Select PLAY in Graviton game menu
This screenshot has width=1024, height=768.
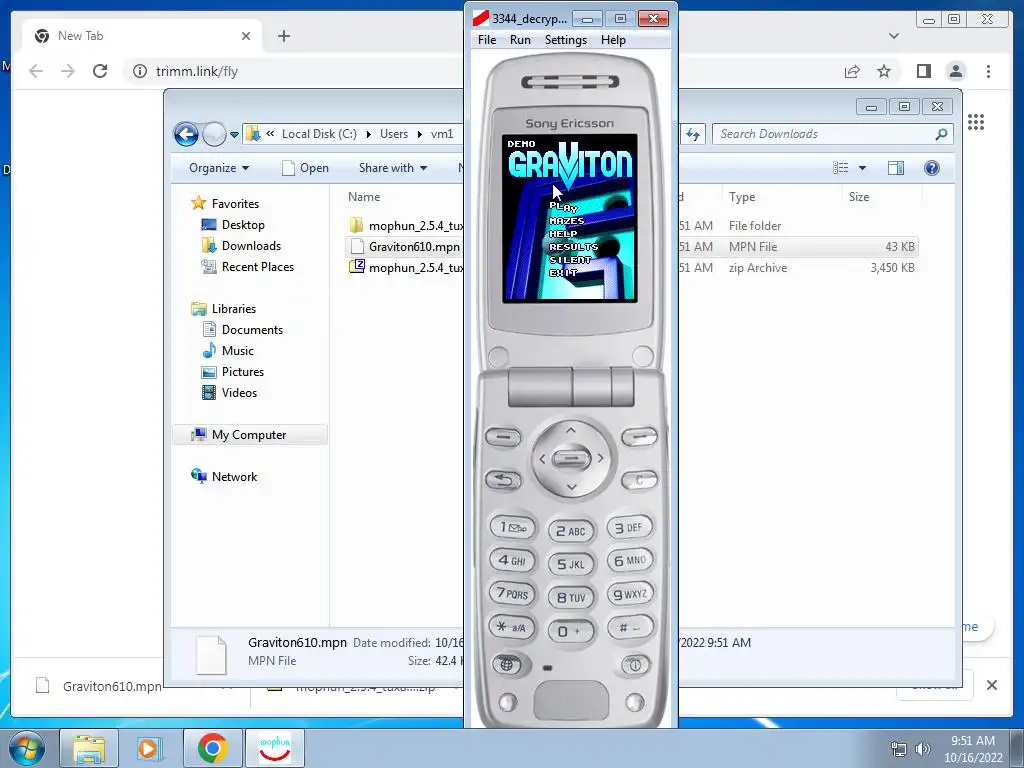564,207
